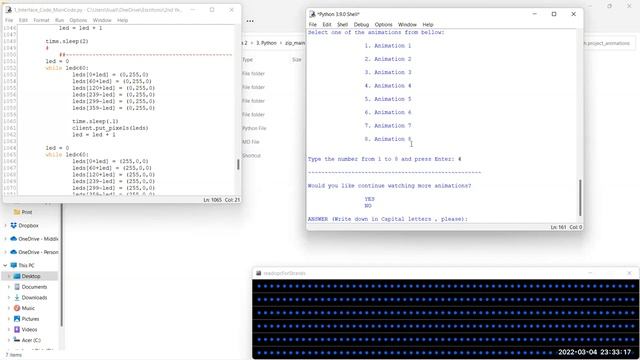Select Downloads in Explorer navigation pane

[x=34, y=298]
